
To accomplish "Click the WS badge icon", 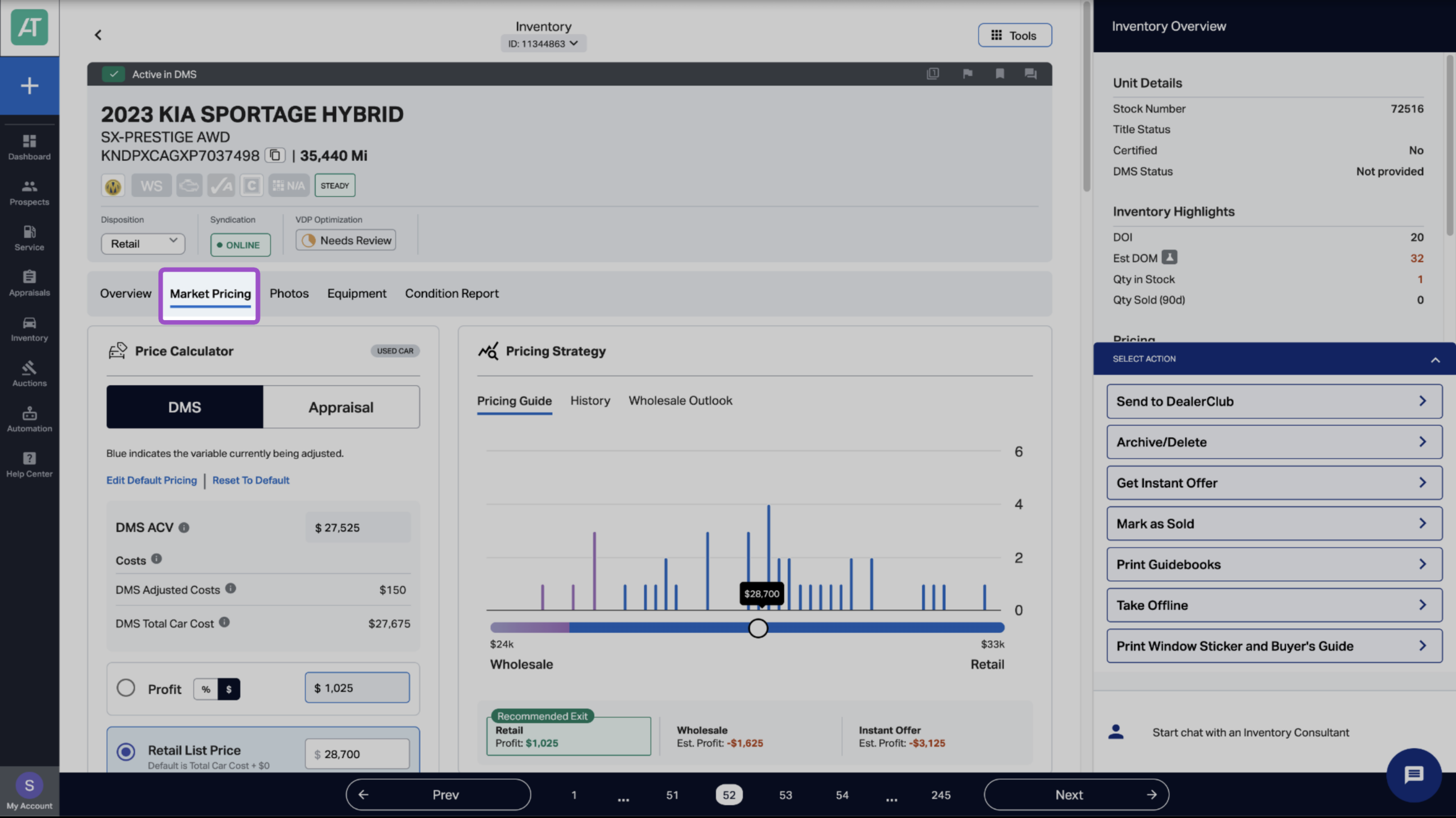I will [x=151, y=185].
